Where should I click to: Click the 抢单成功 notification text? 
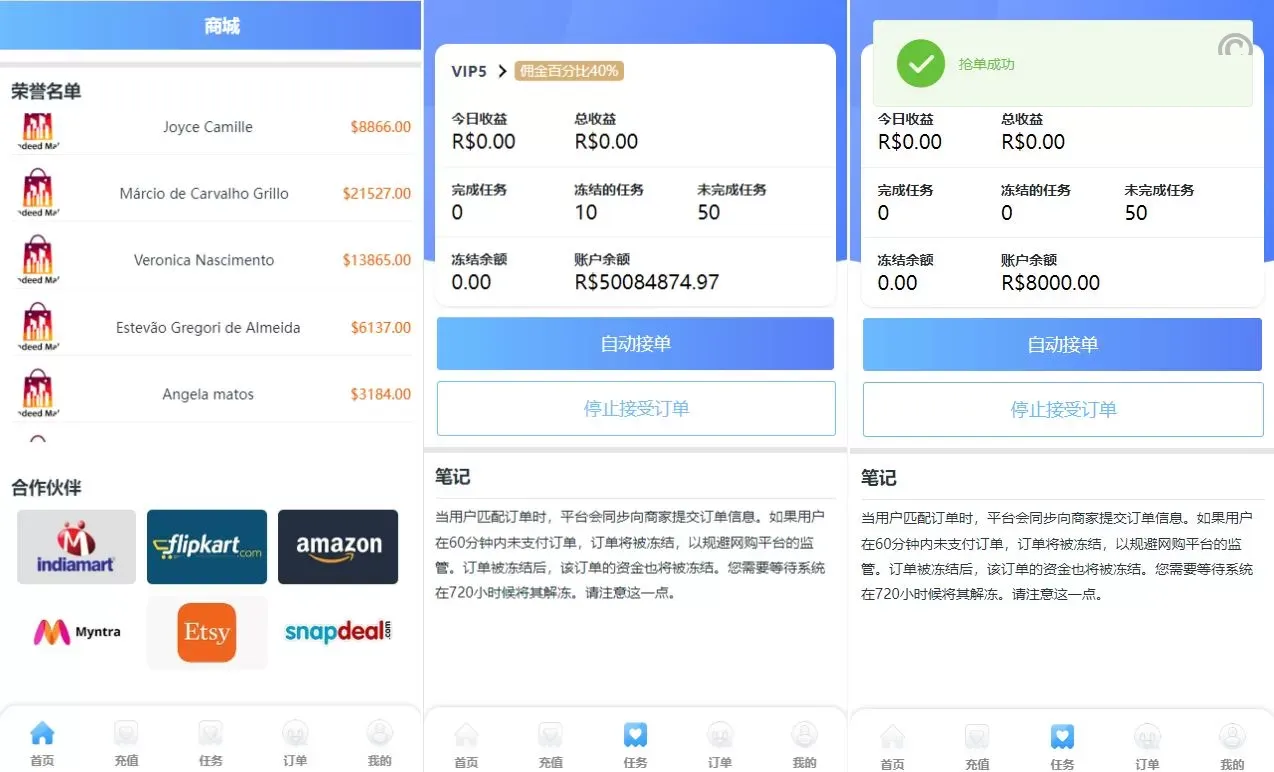986,64
